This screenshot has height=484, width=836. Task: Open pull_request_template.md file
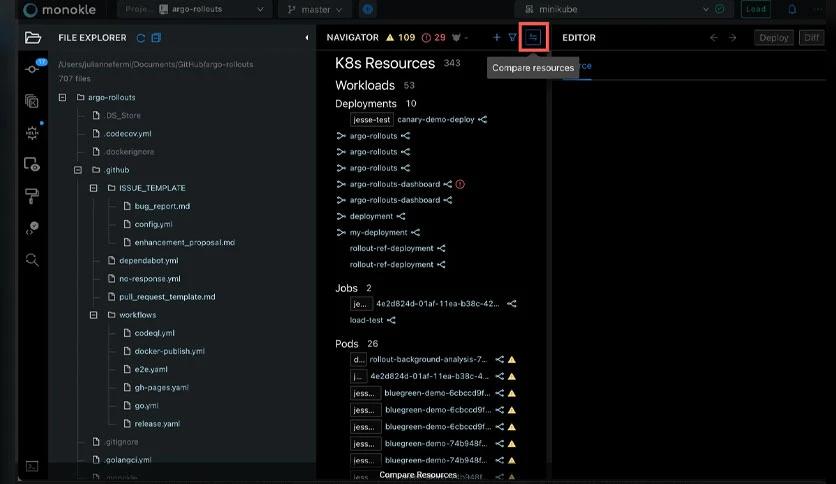tap(167, 297)
